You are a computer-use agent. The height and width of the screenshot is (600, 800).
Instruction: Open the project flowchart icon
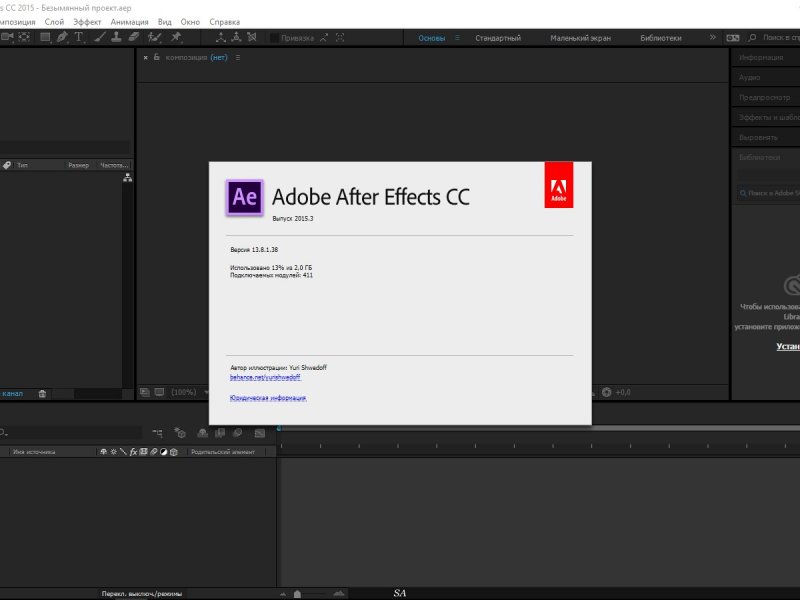click(128, 178)
